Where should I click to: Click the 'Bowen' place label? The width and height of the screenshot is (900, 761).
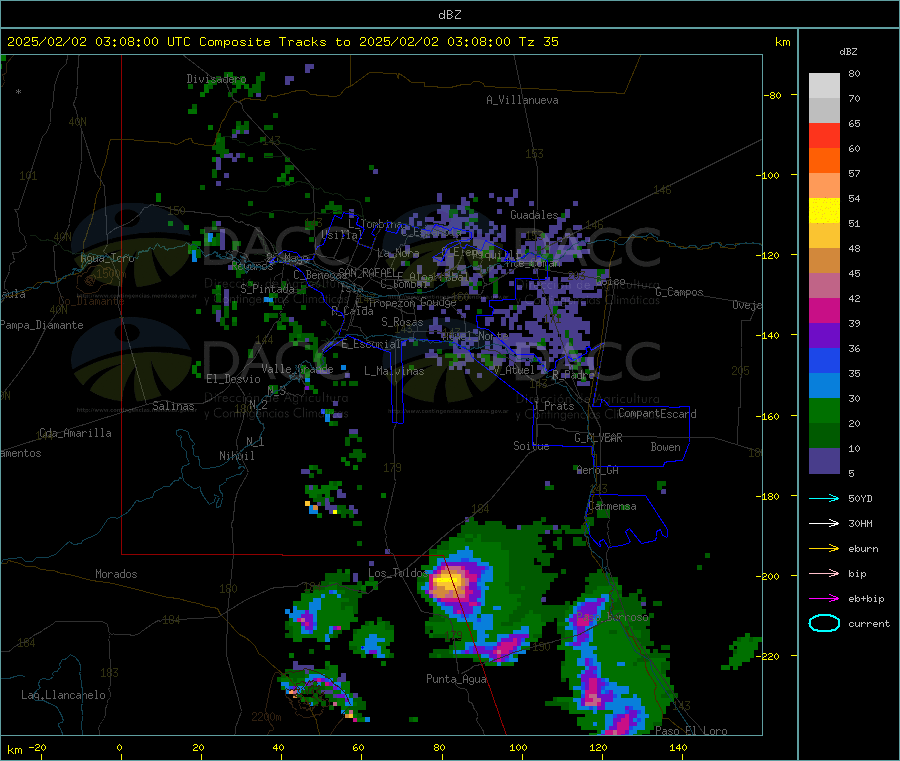click(x=665, y=447)
